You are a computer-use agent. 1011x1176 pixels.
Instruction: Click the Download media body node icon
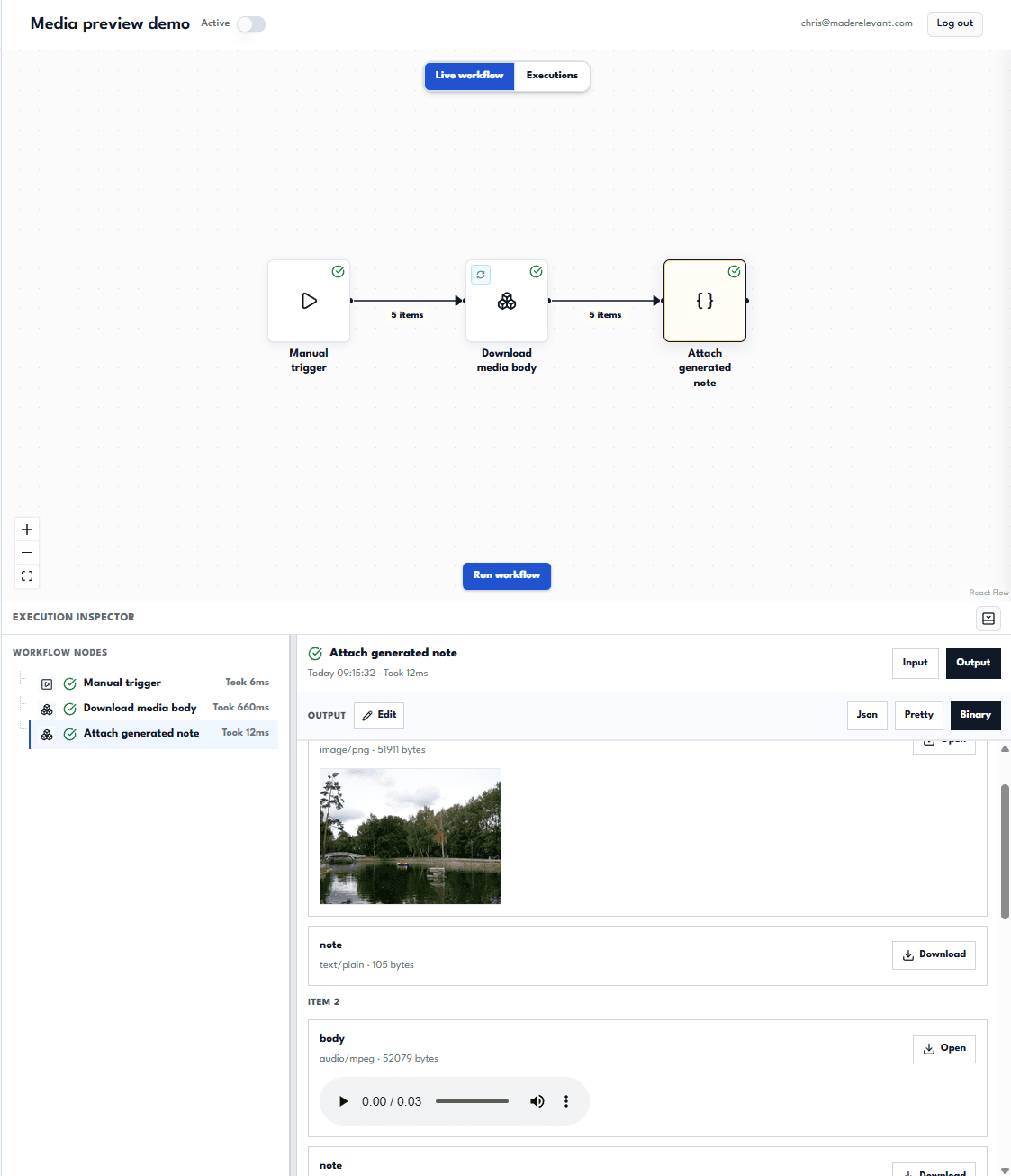[x=507, y=301]
